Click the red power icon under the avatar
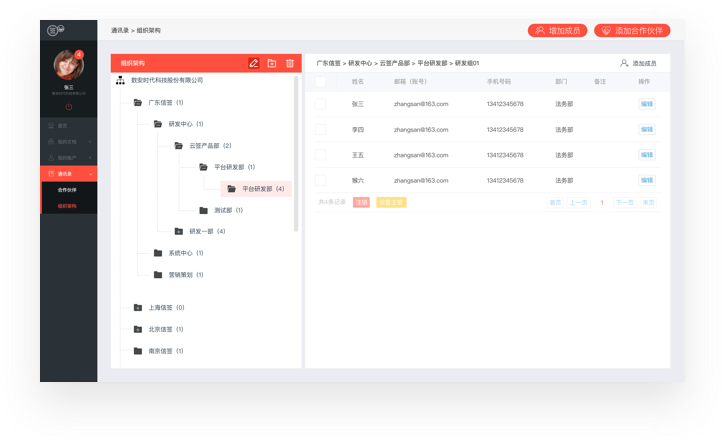The height and width of the screenshot is (442, 724). (69, 107)
